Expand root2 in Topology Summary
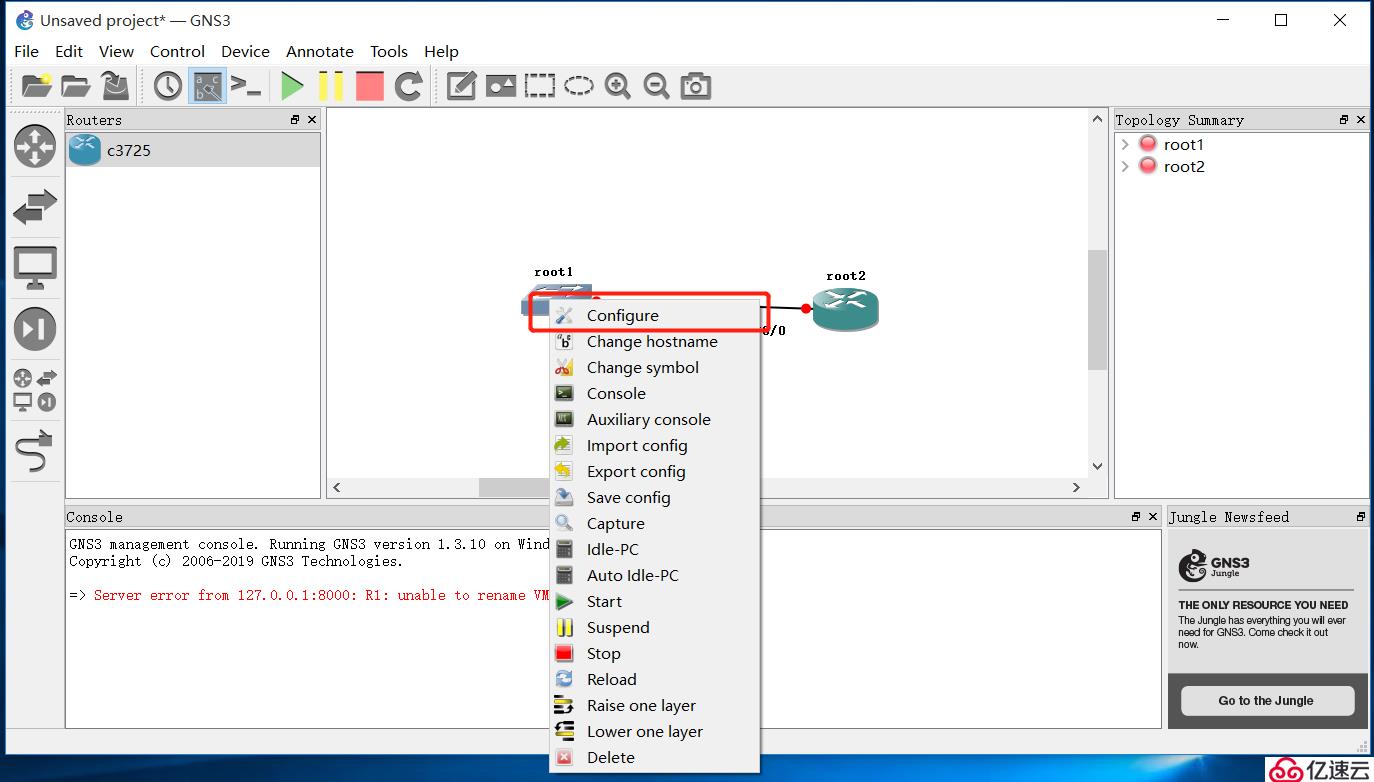The height and width of the screenshot is (782, 1374). pyautogui.click(x=1125, y=166)
